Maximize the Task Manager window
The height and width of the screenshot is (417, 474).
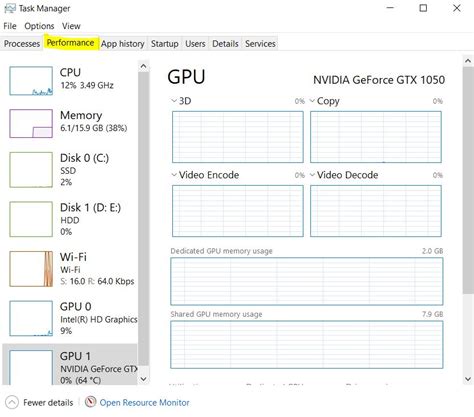tap(423, 8)
